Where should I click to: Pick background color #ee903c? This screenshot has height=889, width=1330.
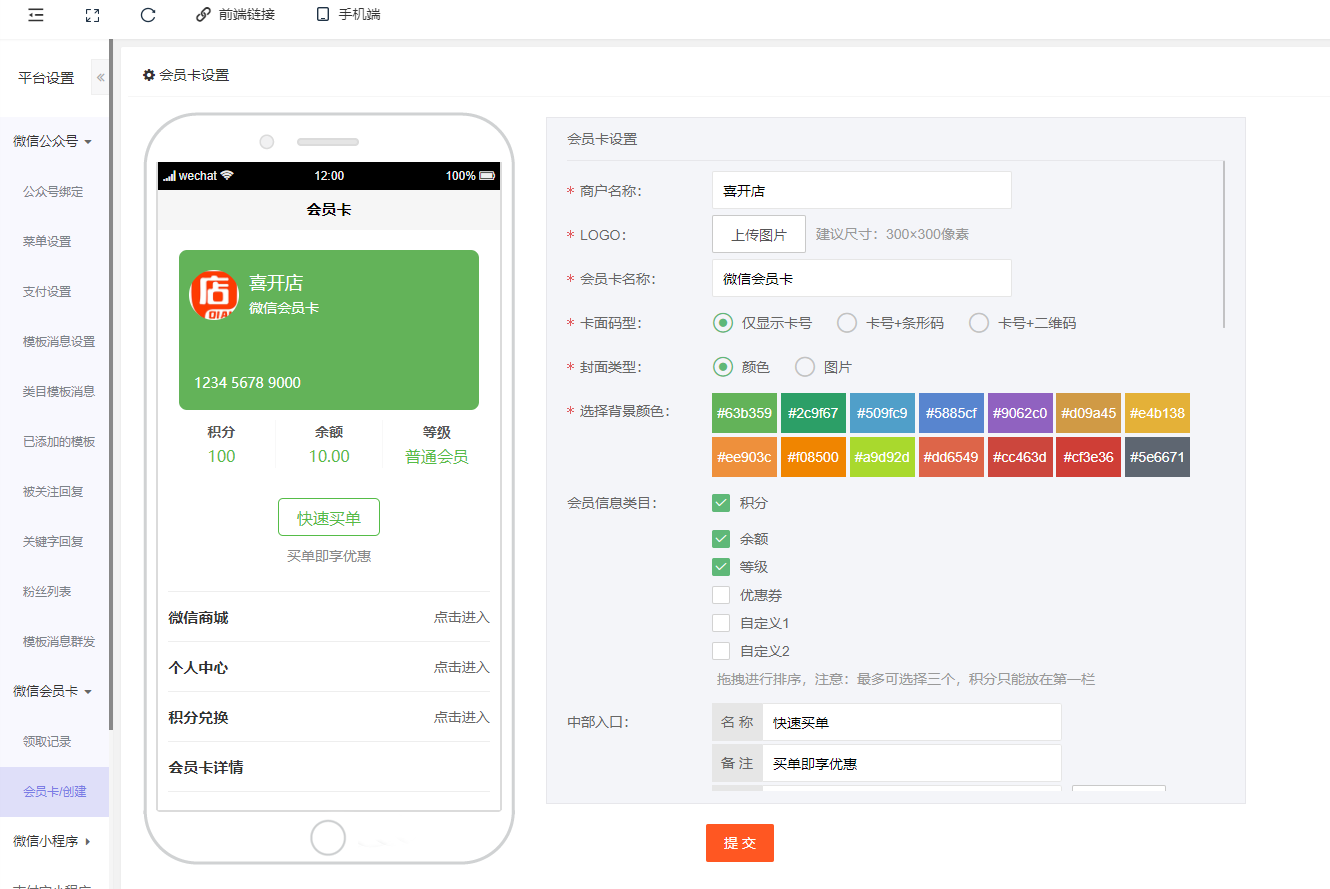[x=744, y=457]
